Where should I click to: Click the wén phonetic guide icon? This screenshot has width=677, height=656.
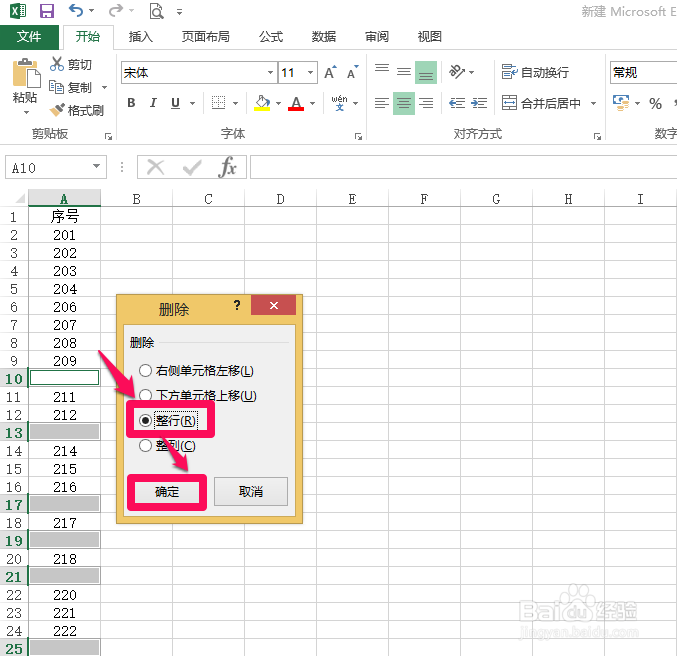(x=339, y=103)
